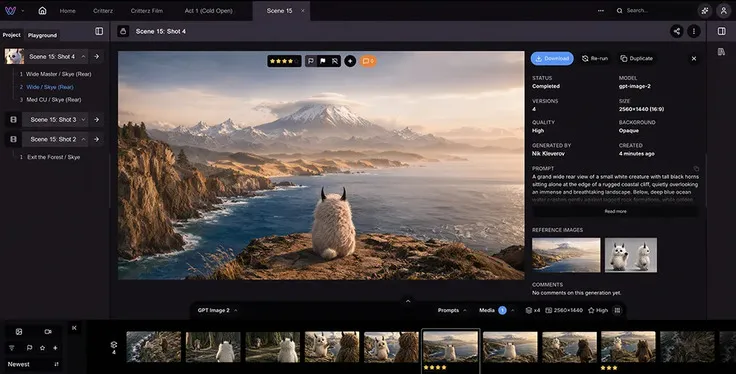The width and height of the screenshot is (736, 374).
Task: Toggle the star filter in bottom-left panel
Action: pos(42,348)
